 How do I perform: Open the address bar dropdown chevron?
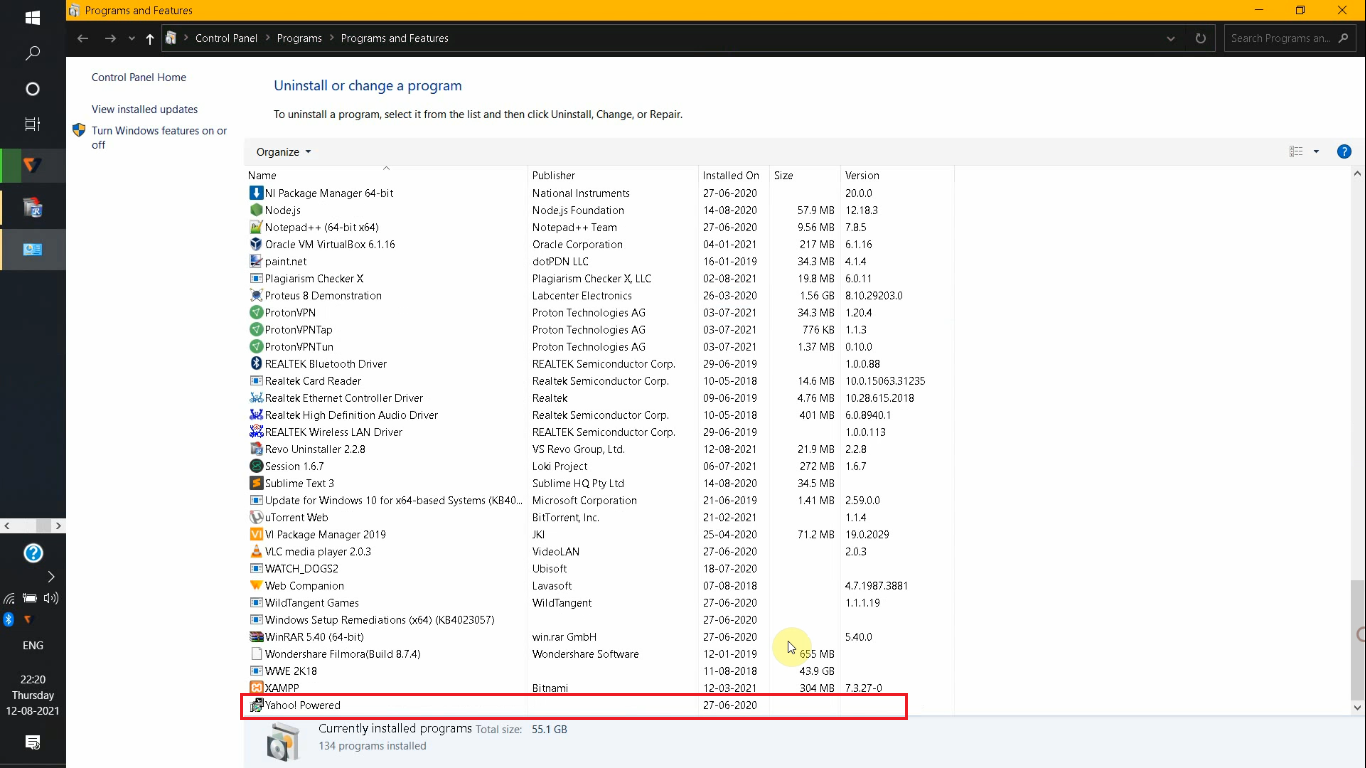[x=1170, y=37]
